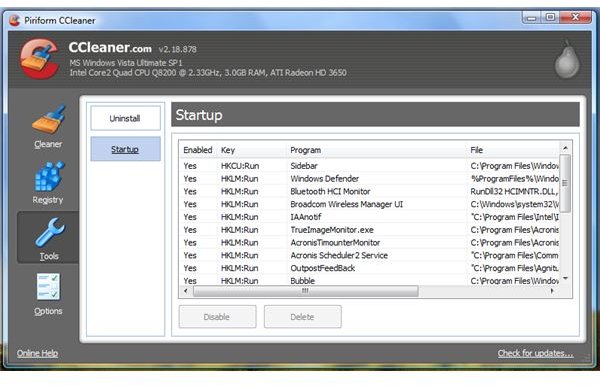Open the Registry section cubes icon
This screenshot has height=386, width=600.
coord(49,176)
